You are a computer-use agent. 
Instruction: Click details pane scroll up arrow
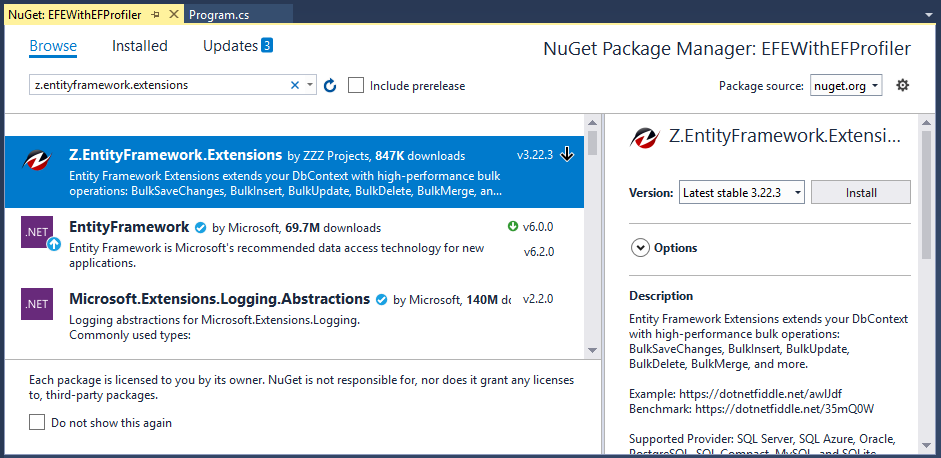(927, 122)
